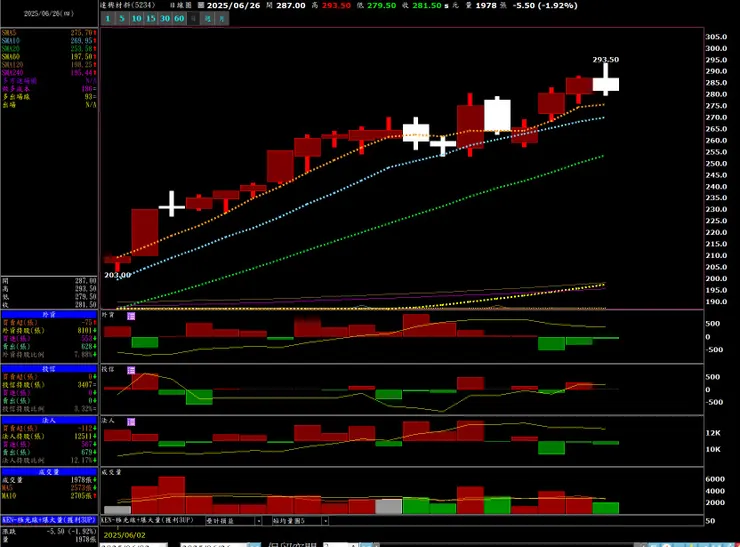Image resolution: width=740 pixels, height=547 pixels.
Task: Click the MA10 volume value 2705張
Action: (81, 496)
